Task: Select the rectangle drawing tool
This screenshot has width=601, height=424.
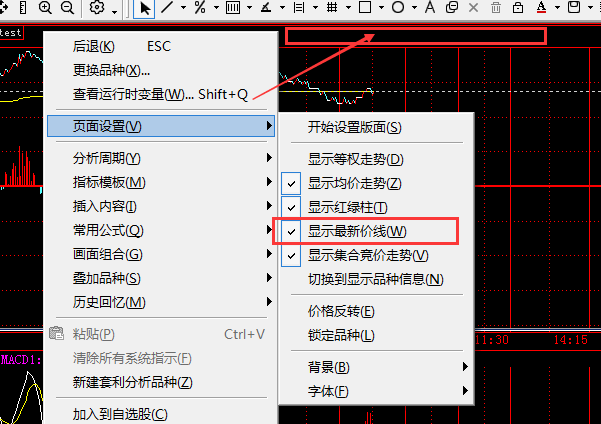Action: point(365,7)
